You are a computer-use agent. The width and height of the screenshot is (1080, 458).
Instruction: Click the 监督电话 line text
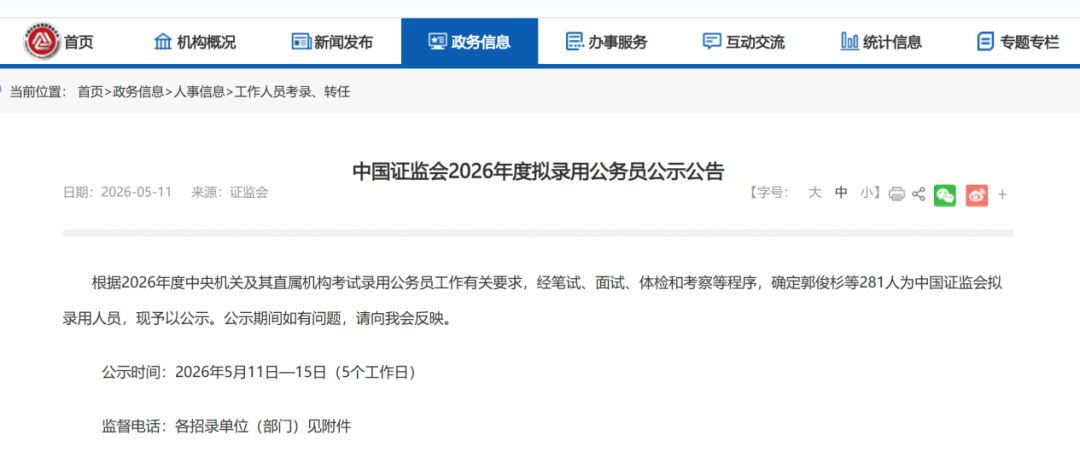(x=227, y=426)
